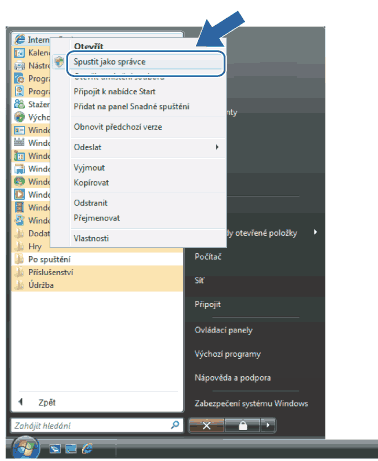Viewport: 378px width, 461px height.
Task: Click the shield icon beside Spustit jako správce
Action: 59,62
